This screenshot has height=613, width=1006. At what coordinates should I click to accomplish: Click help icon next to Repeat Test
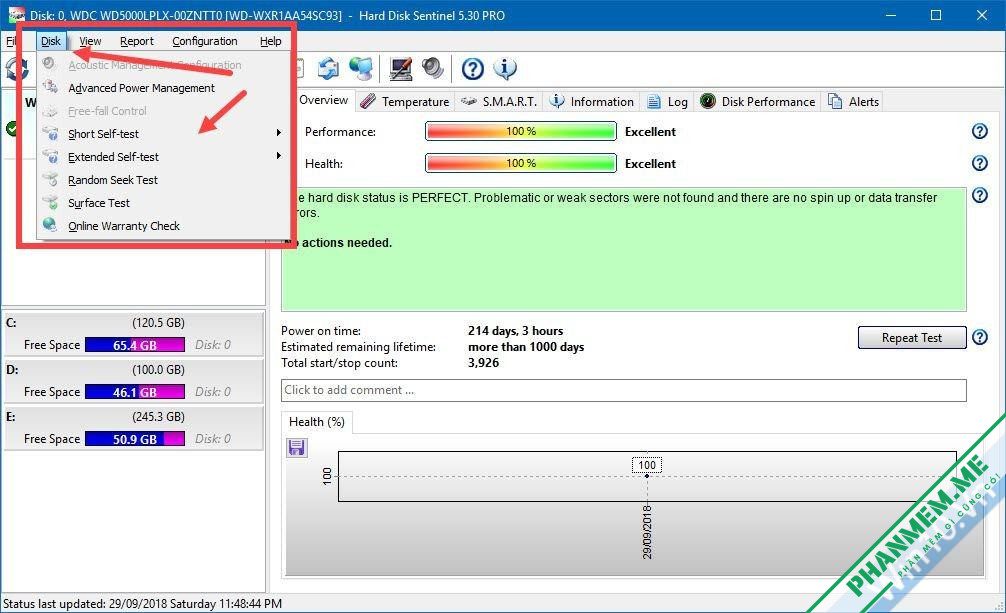point(980,337)
